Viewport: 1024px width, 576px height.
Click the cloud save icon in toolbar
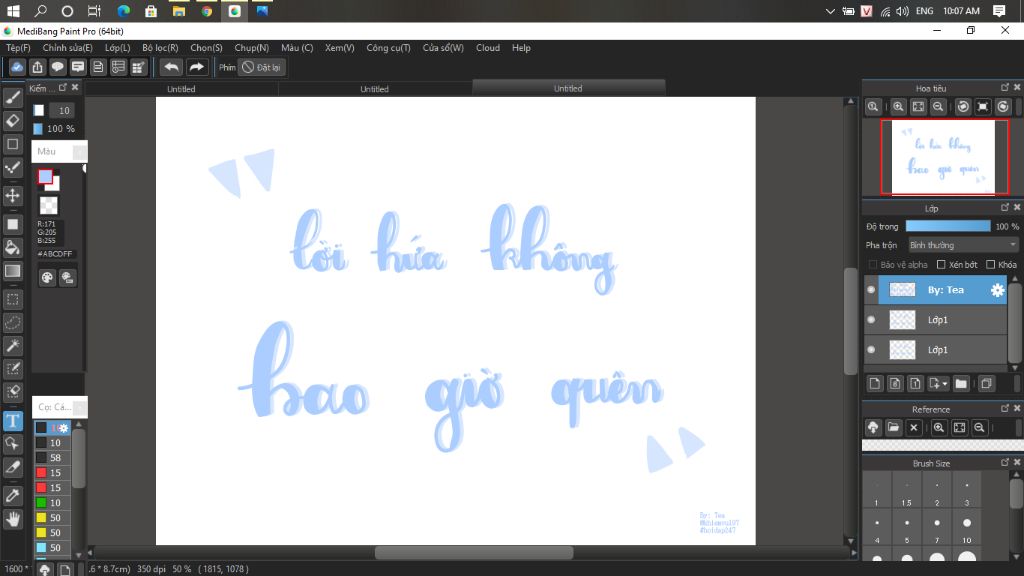coord(17,67)
